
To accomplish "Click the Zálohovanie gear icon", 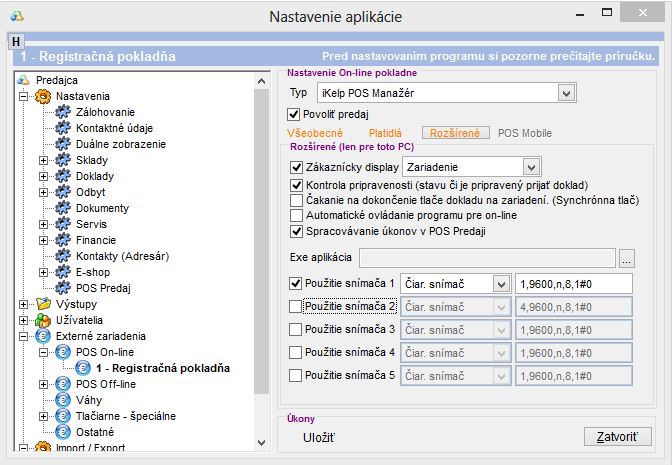I will pos(63,112).
